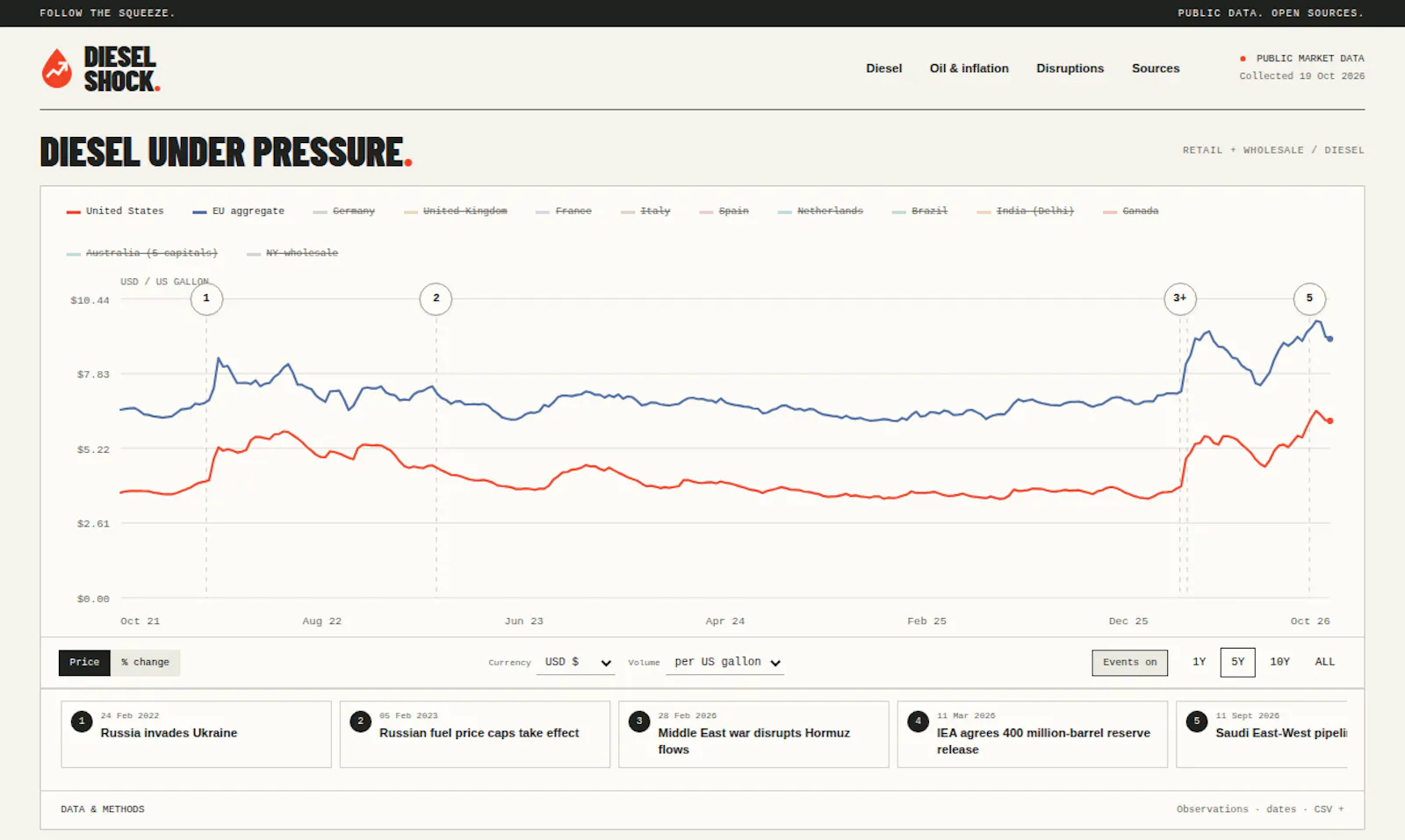Toggle the Events on button
Viewport: 1405px width, 840px height.
(1129, 663)
